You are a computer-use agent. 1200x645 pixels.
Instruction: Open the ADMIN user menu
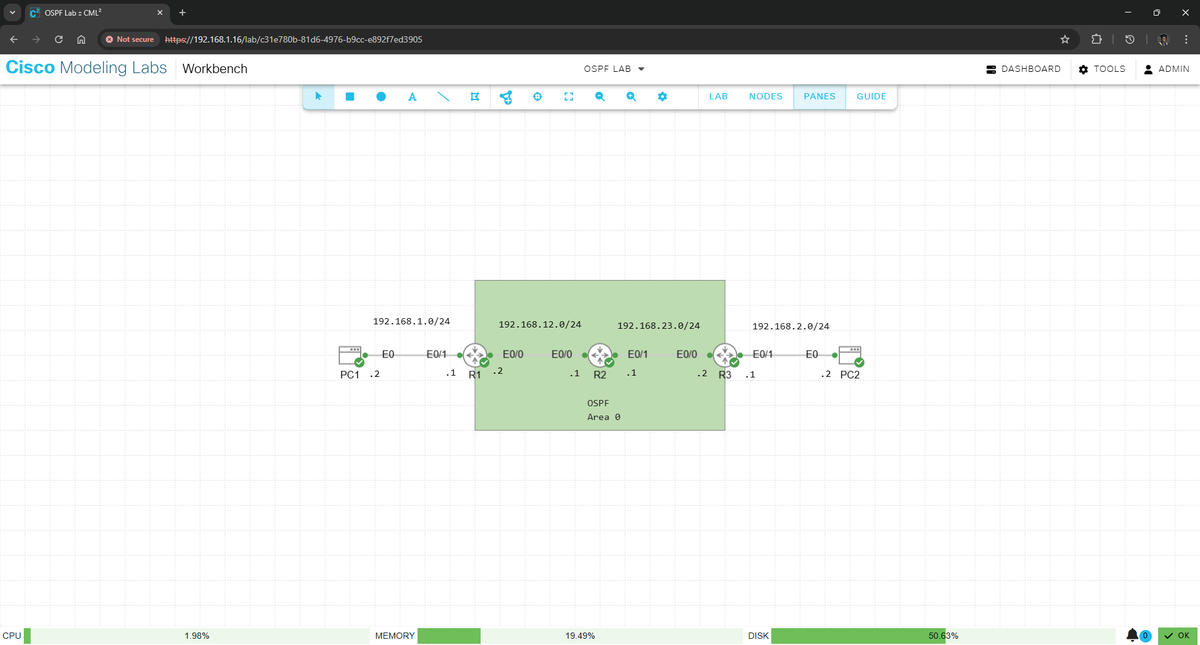click(x=1166, y=69)
